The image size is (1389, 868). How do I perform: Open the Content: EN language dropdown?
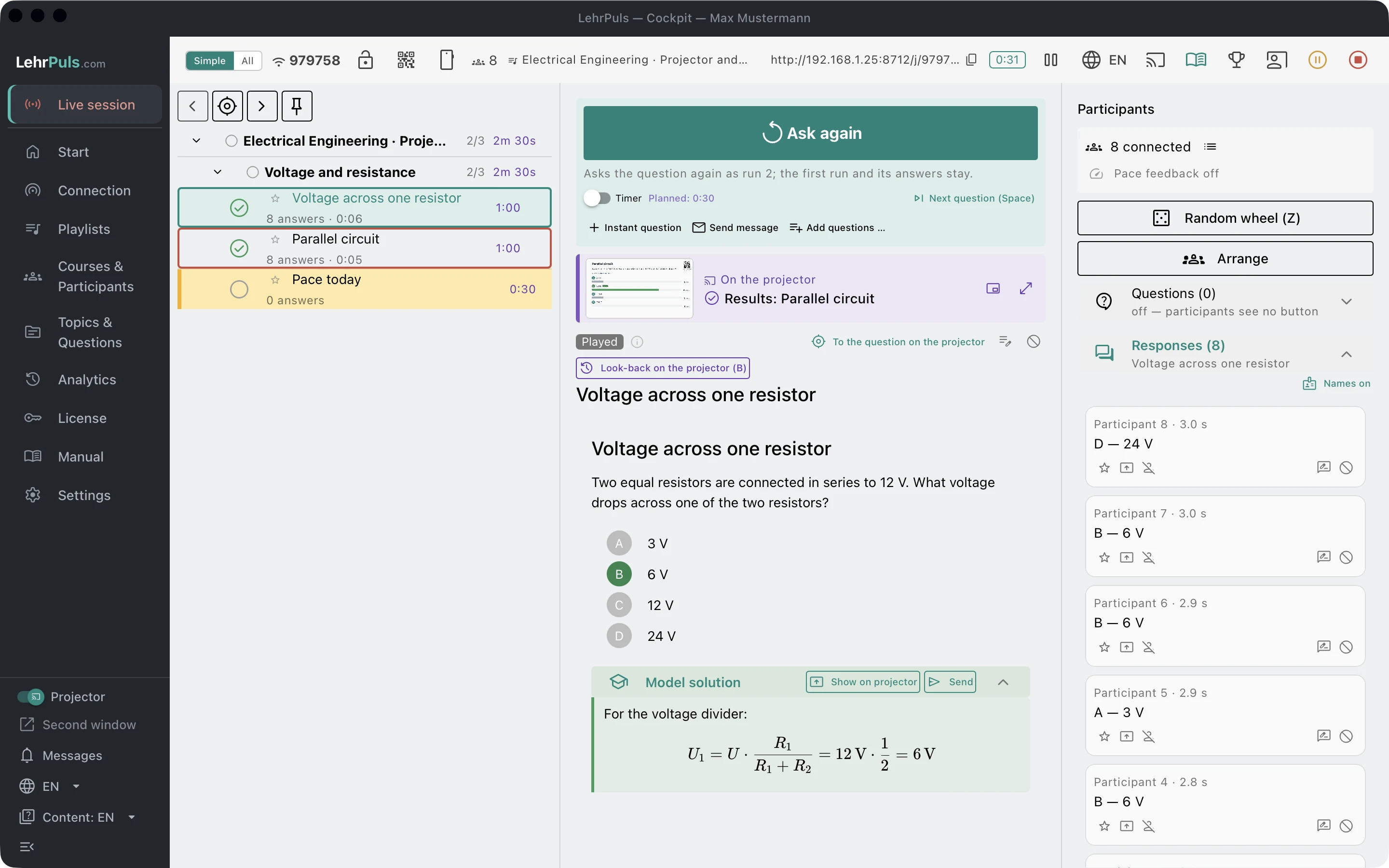78,817
